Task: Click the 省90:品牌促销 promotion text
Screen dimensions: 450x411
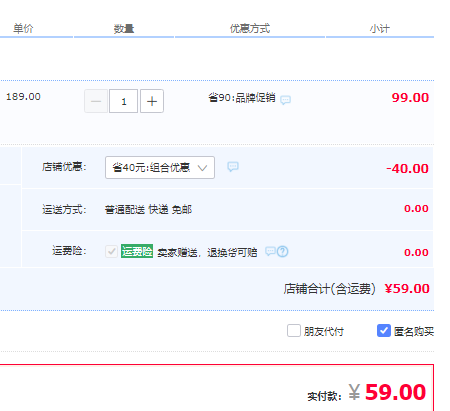Action: (x=242, y=98)
